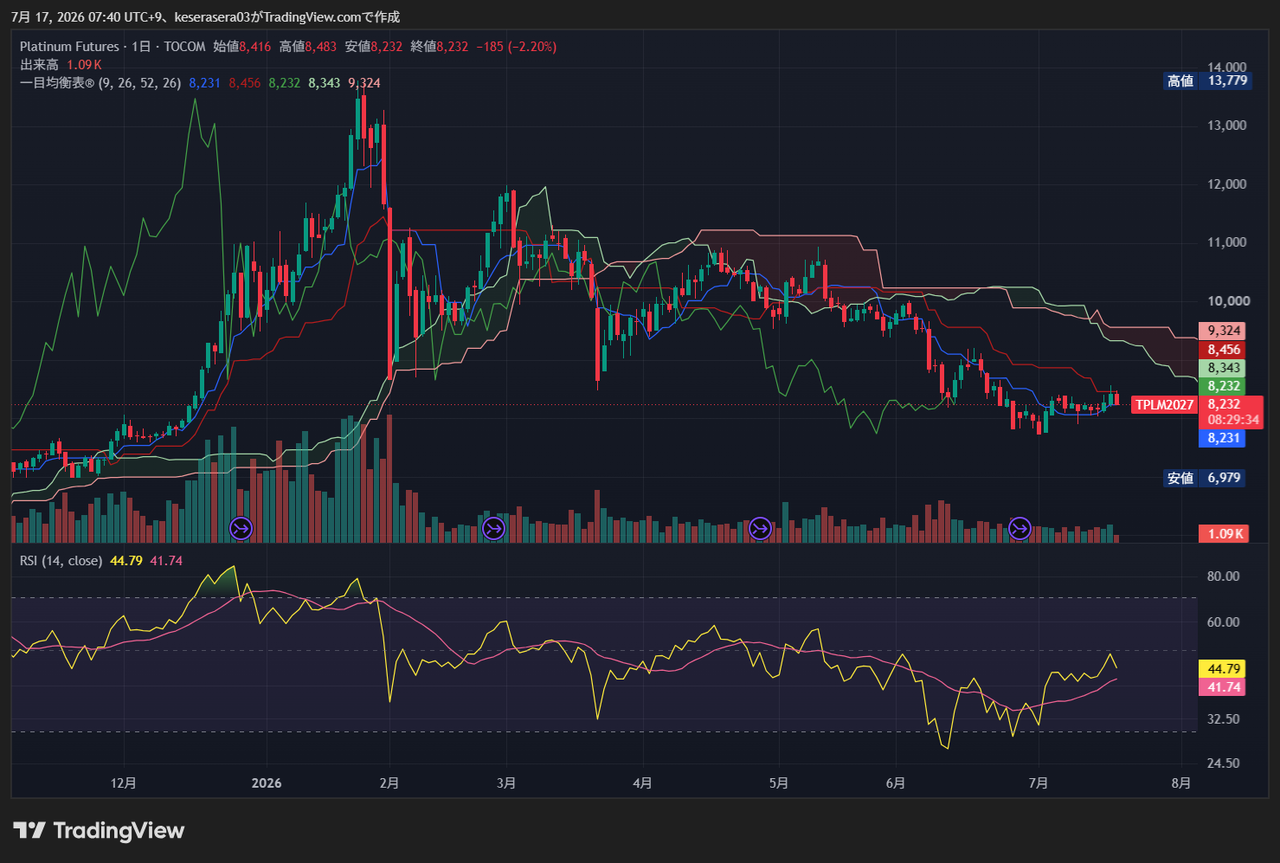The image size is (1280, 863).
Task: Click the red 8,456 value in the Ichimoku legend
Action: [x=244, y=82]
